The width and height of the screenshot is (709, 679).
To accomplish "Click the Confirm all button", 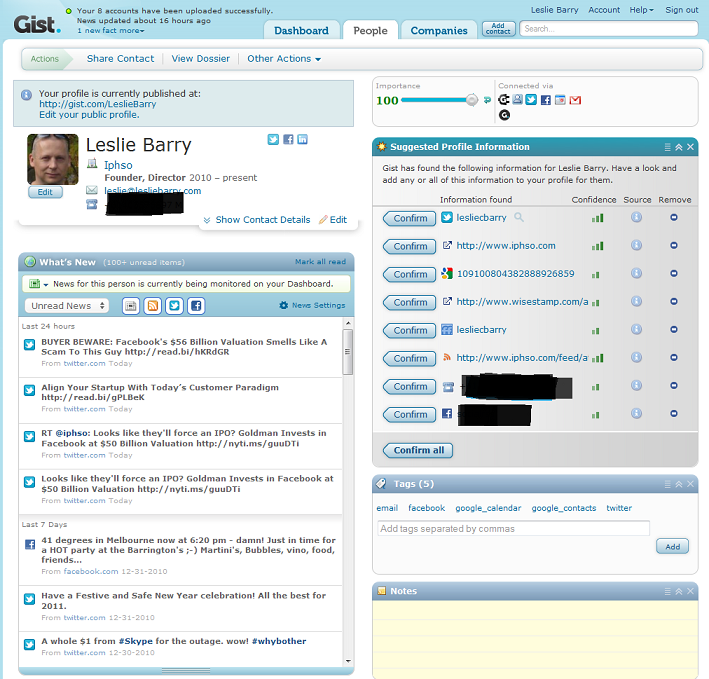I will pos(418,450).
